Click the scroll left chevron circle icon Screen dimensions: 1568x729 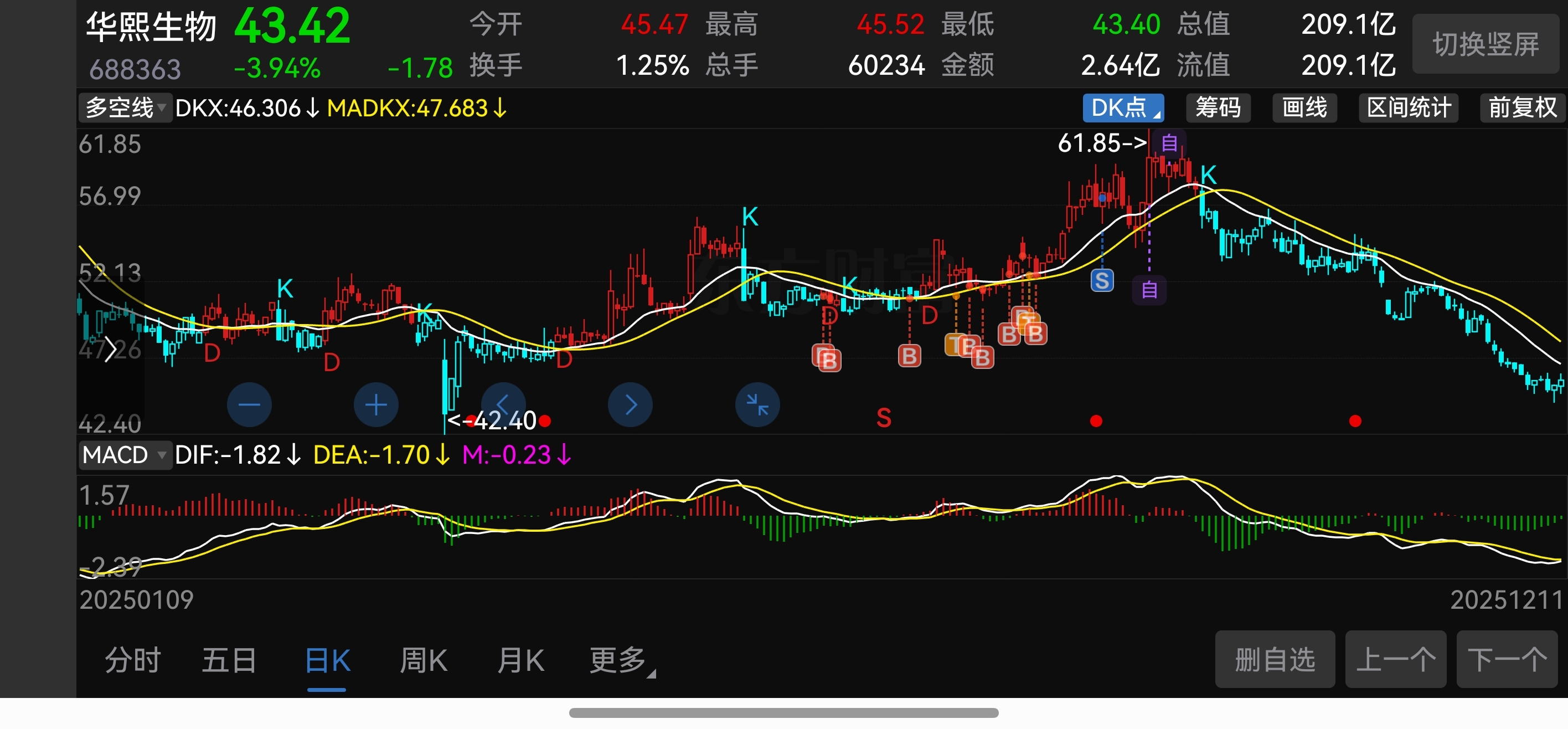[503, 404]
